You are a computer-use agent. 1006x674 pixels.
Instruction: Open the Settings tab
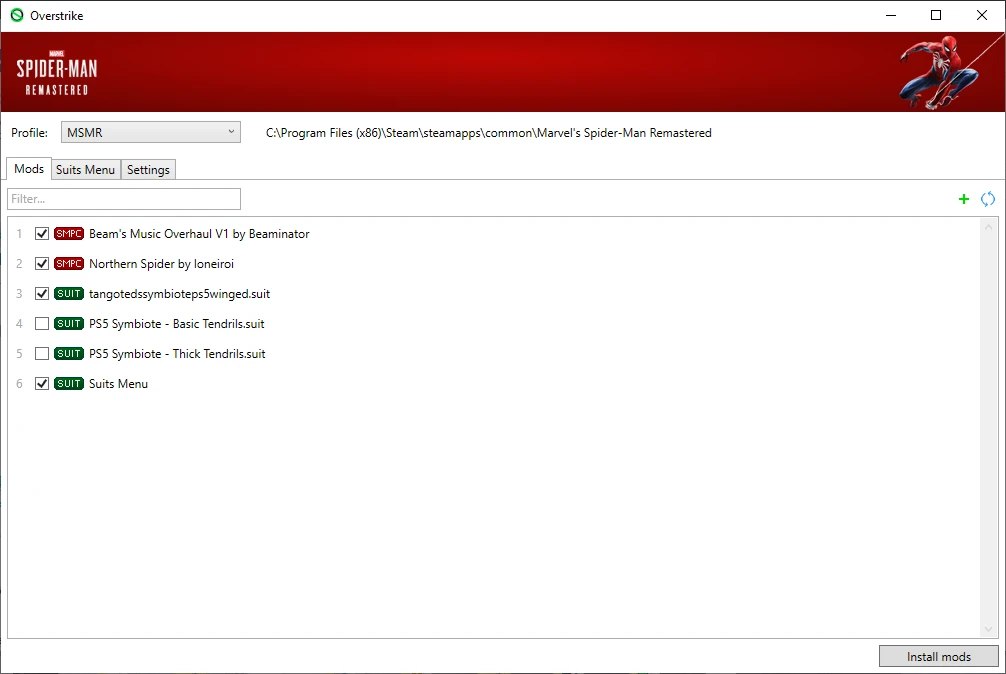pyautogui.click(x=148, y=169)
